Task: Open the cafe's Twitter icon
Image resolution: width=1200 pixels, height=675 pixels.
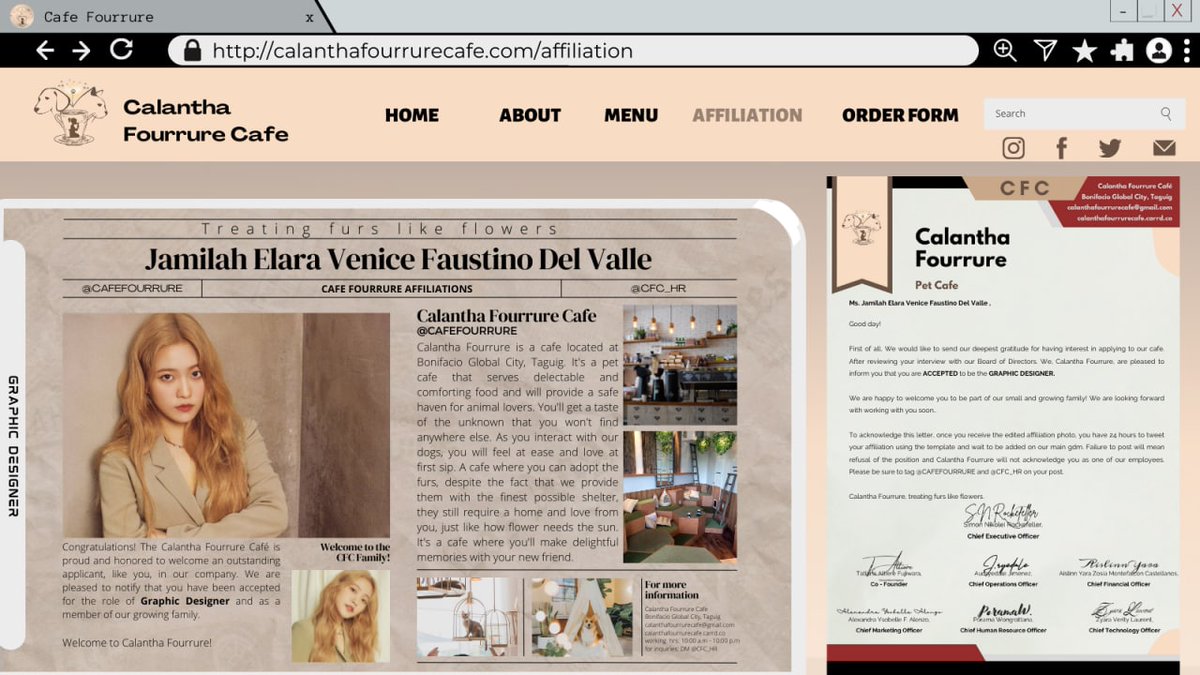Action: tap(1110, 148)
